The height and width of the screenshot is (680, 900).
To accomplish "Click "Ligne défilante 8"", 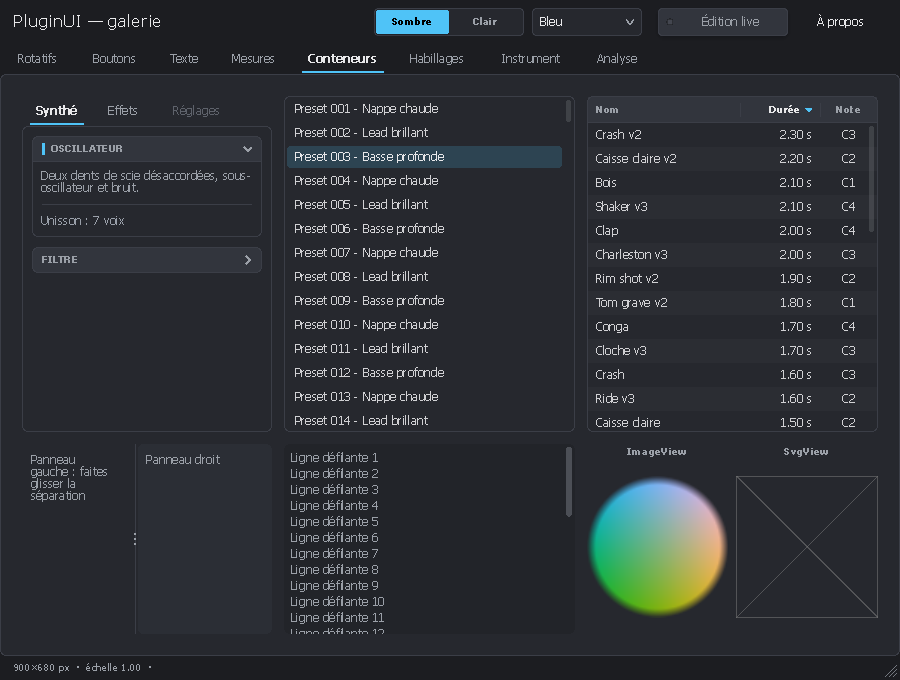I will [334, 570].
